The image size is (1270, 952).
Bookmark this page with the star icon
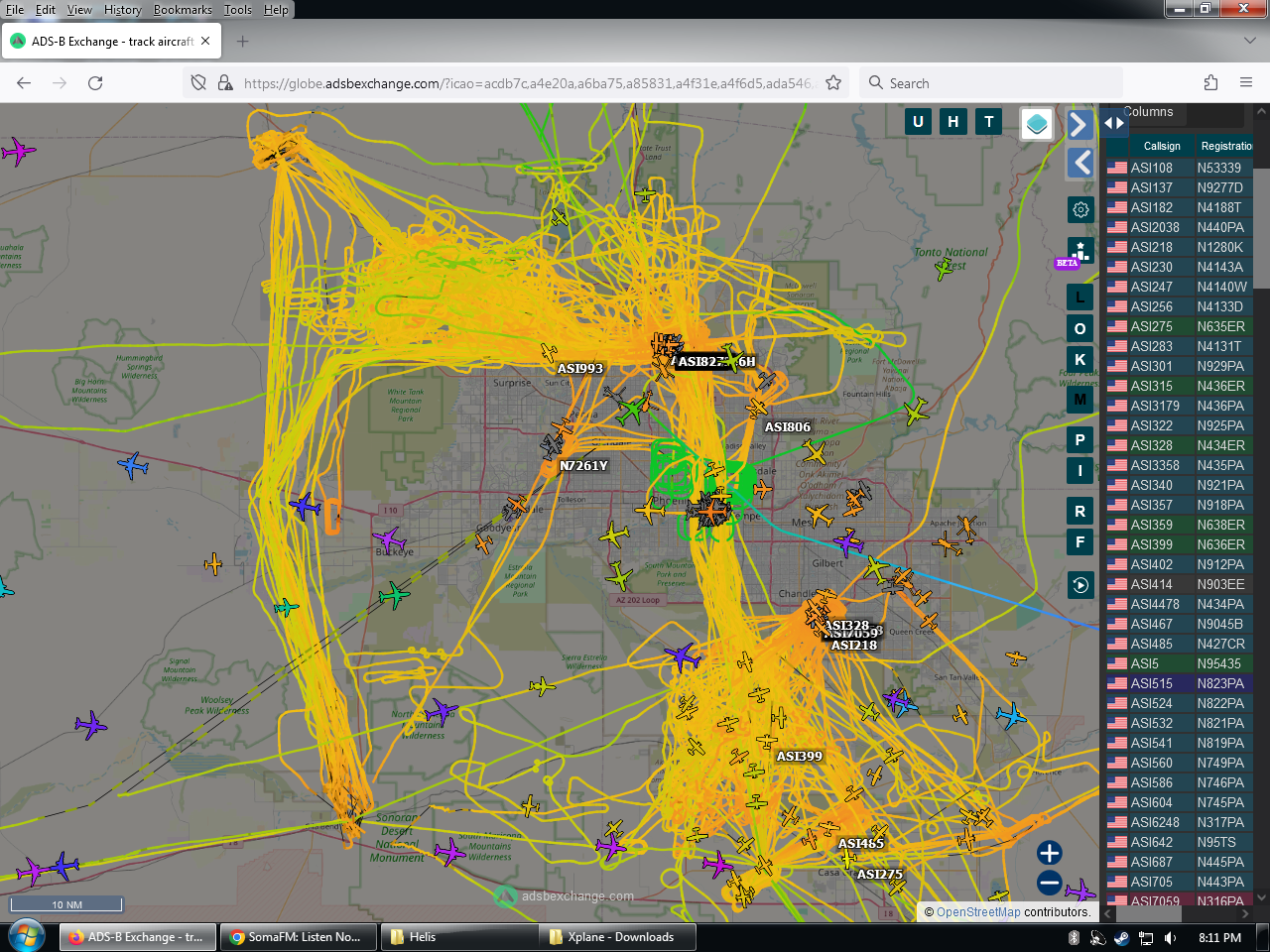point(833,83)
